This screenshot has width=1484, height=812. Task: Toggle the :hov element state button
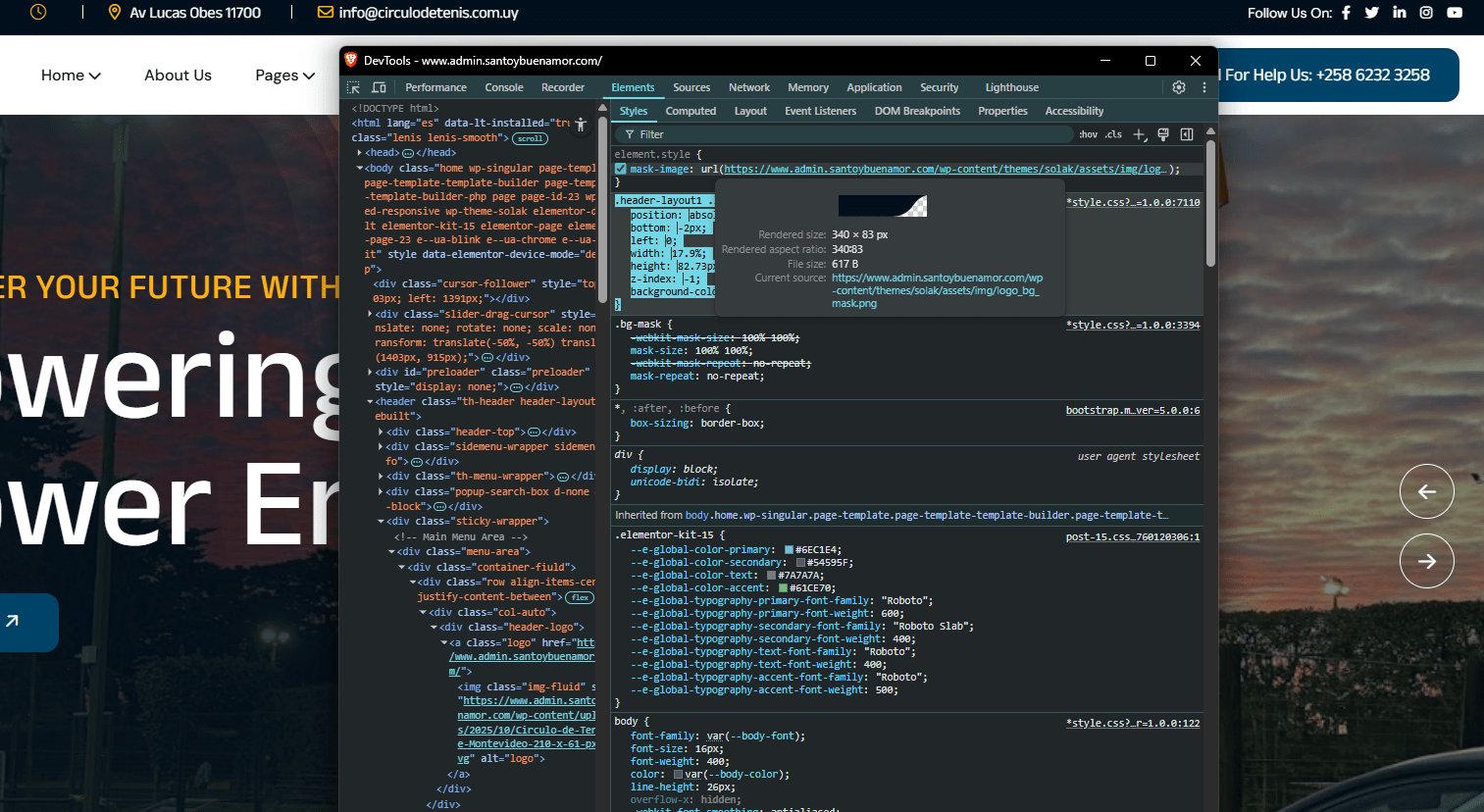coord(1088,134)
